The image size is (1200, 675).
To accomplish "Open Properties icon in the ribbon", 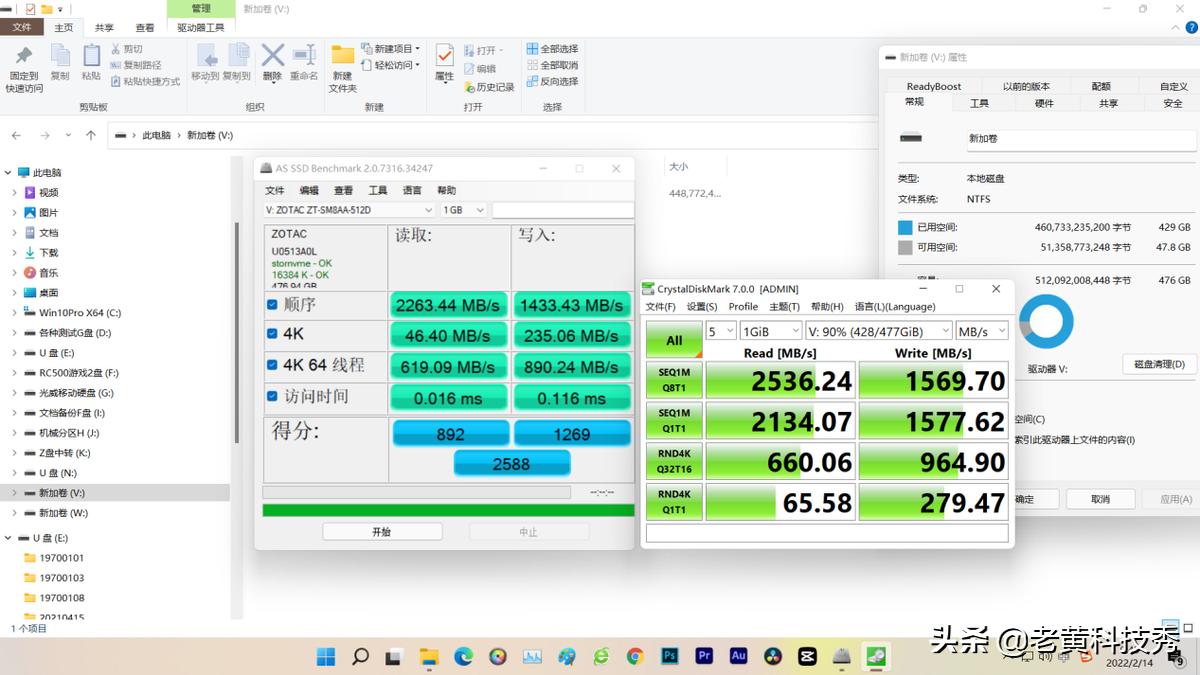I will coord(444,56).
